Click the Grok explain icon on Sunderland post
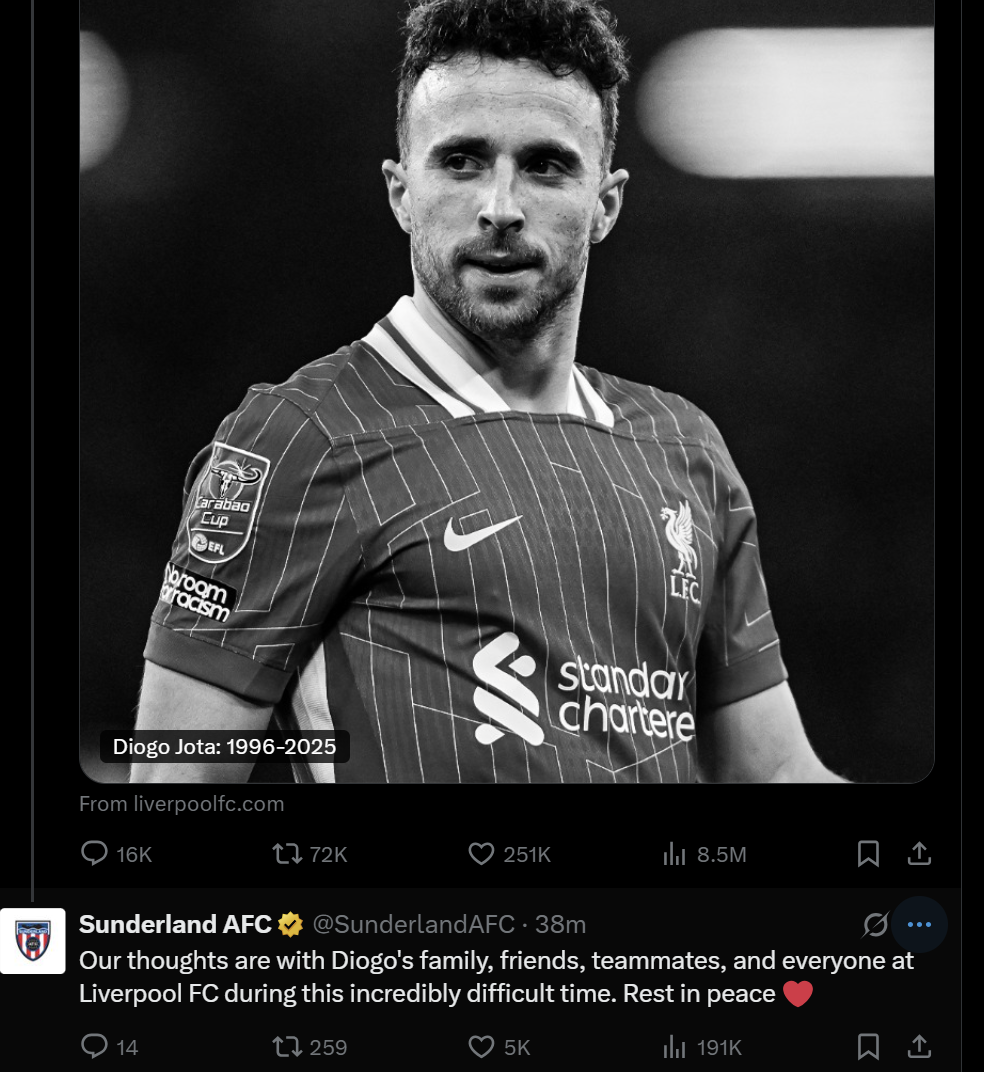Image resolution: width=984 pixels, height=1072 pixels. [875, 924]
